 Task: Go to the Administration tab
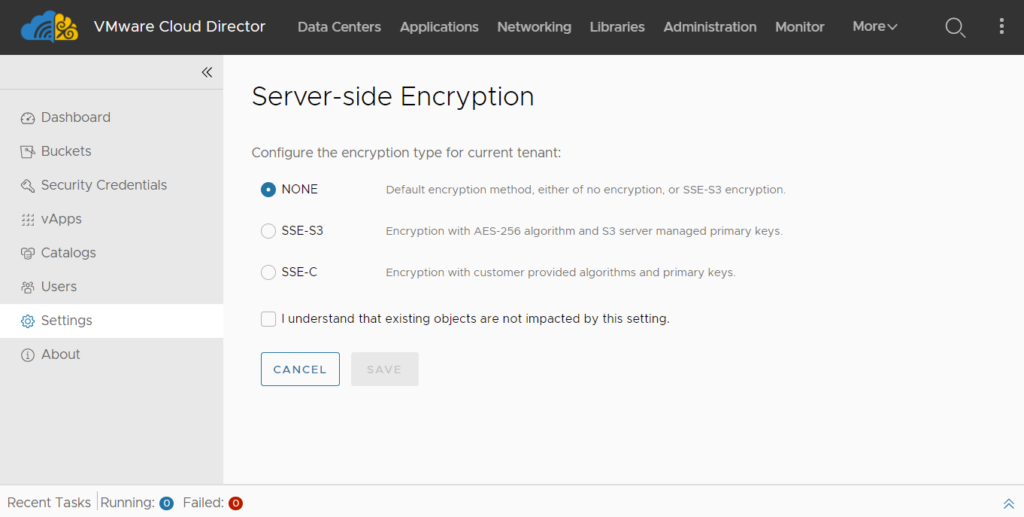[710, 27]
